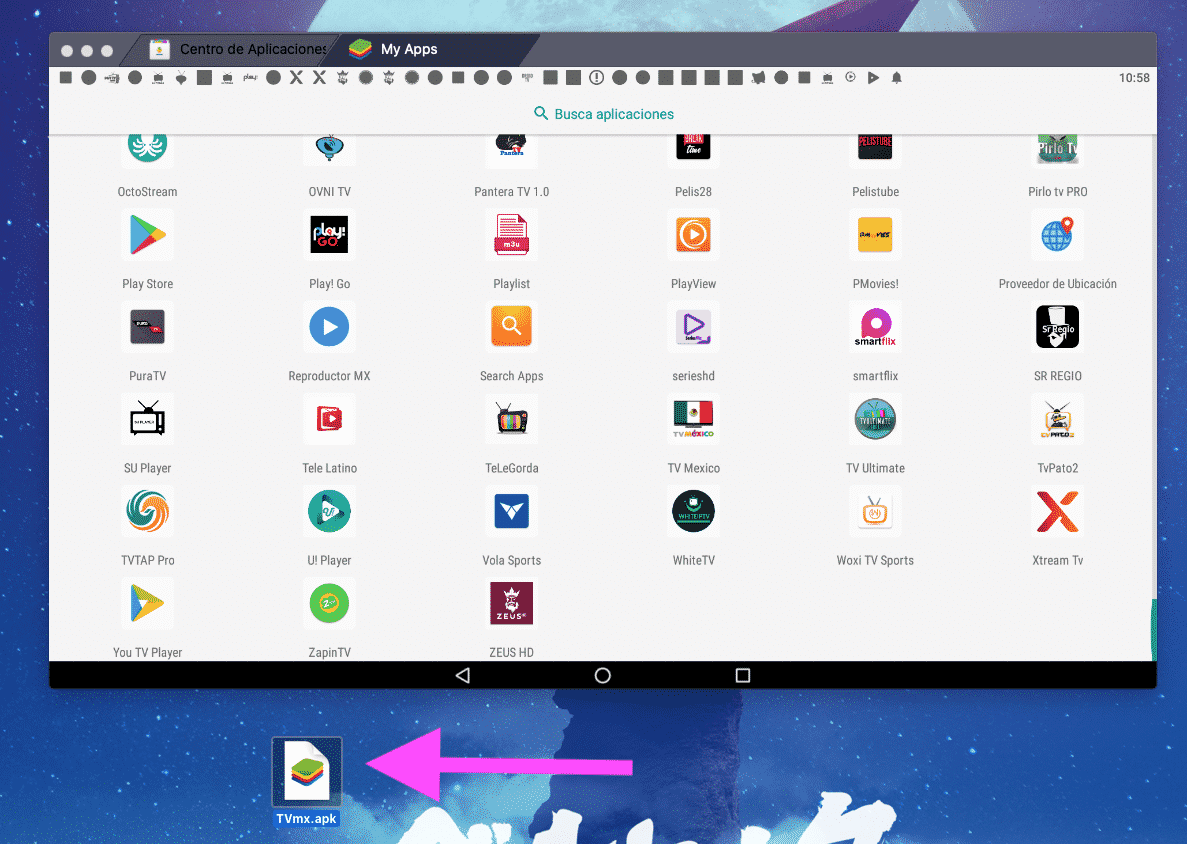
Task: Launch the smartflix app
Action: (875, 327)
